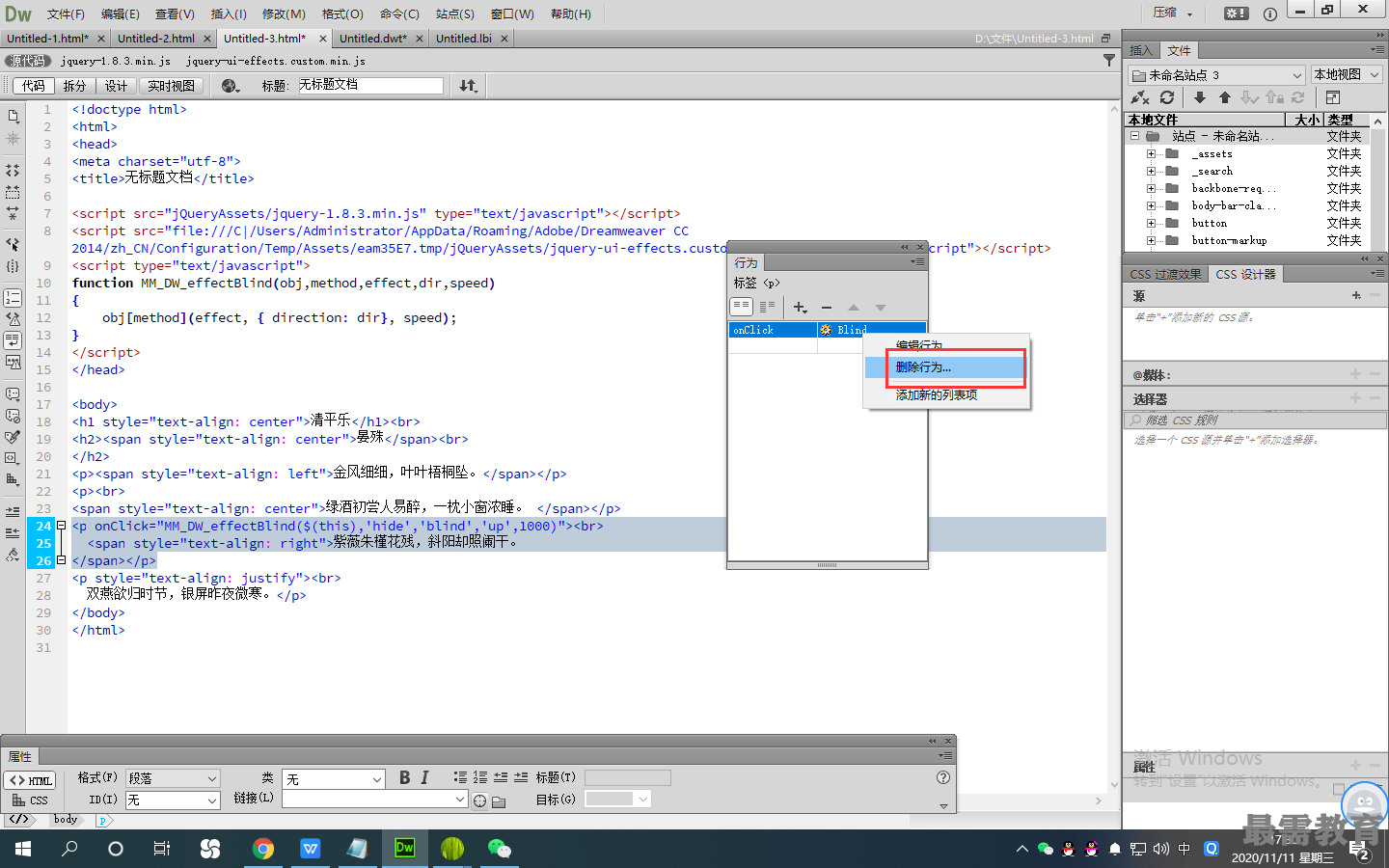Toggle HTML mode in the Properties panel

click(x=30, y=780)
